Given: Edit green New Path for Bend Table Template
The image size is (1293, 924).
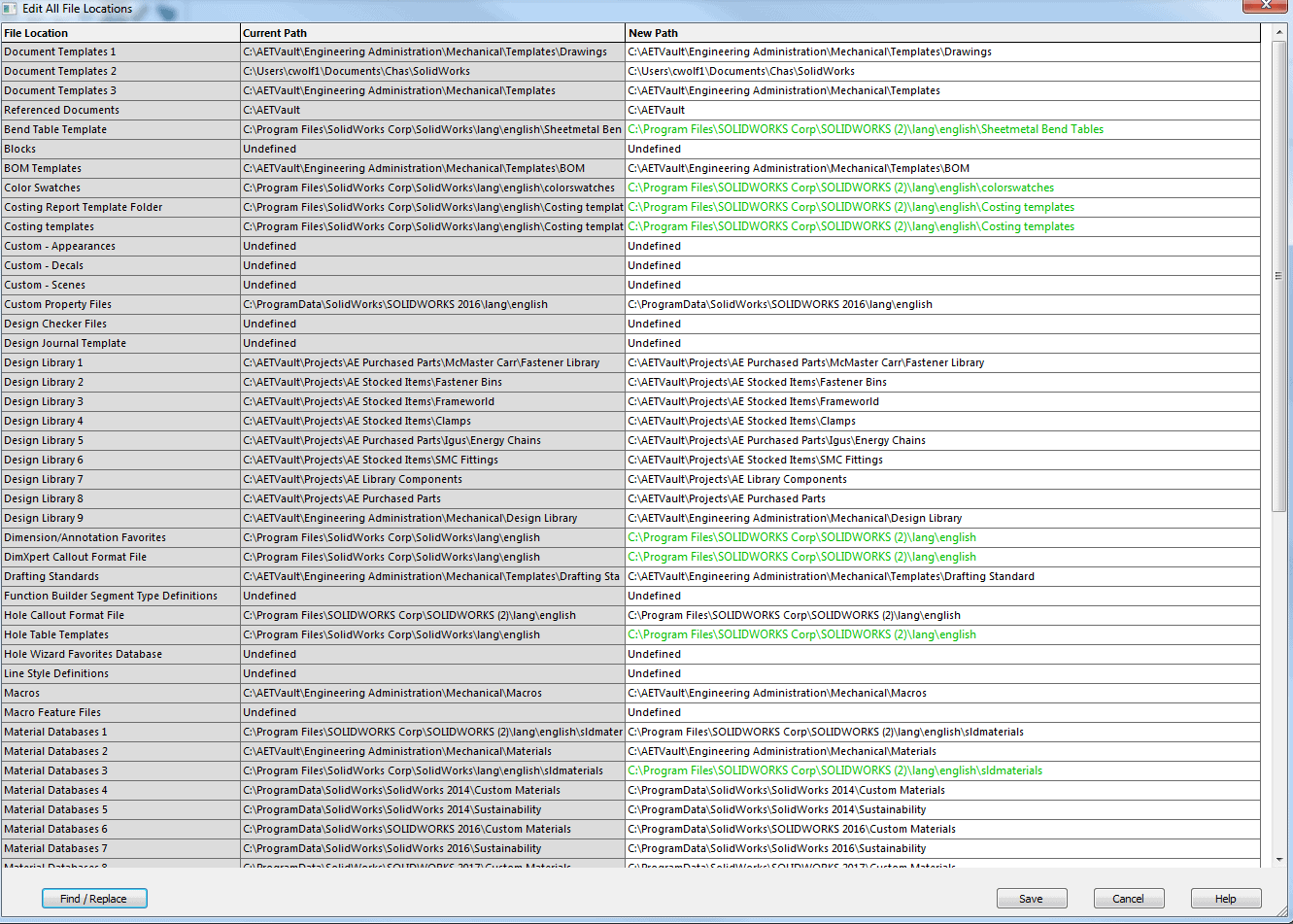Looking at the screenshot, I should [x=942, y=129].
